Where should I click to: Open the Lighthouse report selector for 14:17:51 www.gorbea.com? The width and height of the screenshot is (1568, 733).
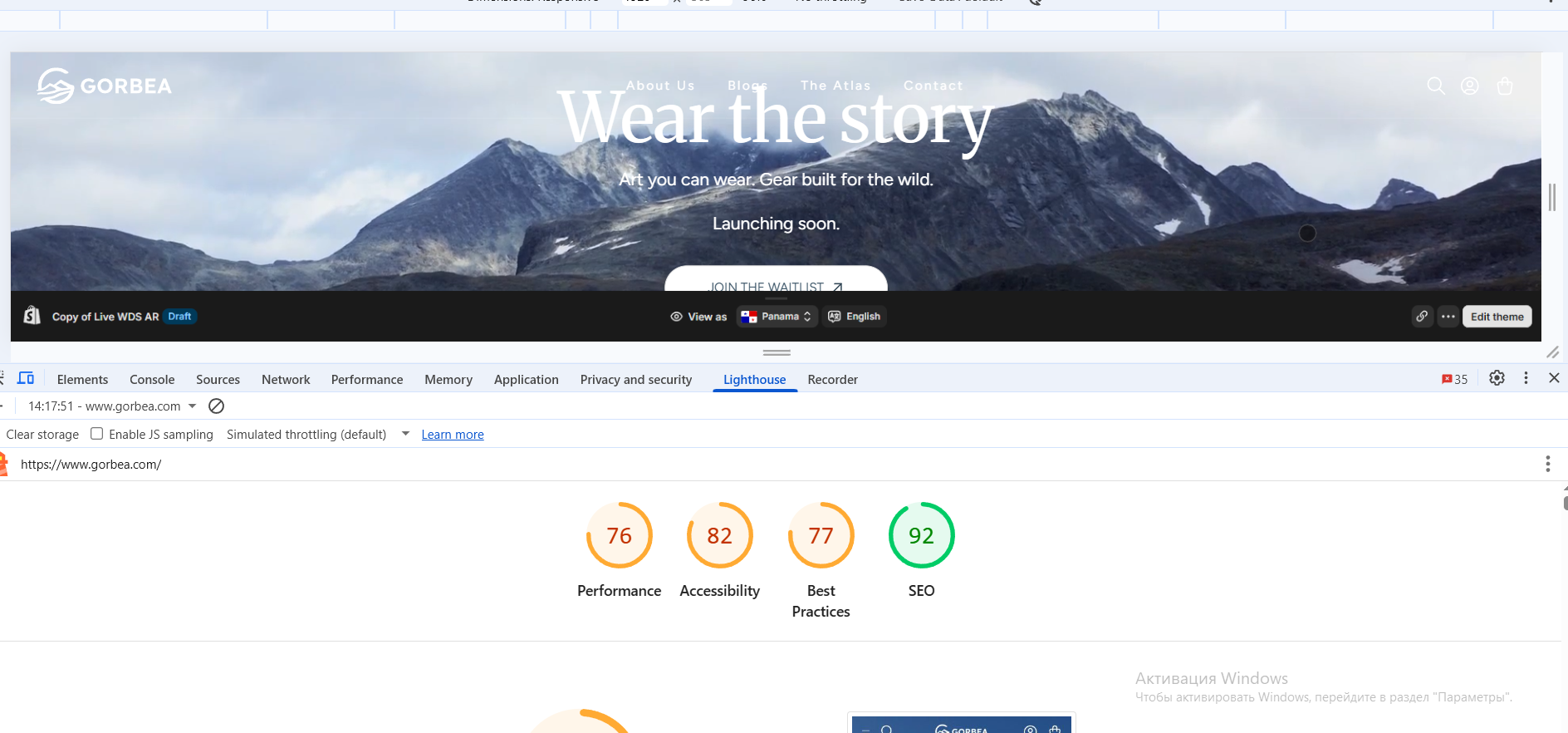(x=112, y=406)
